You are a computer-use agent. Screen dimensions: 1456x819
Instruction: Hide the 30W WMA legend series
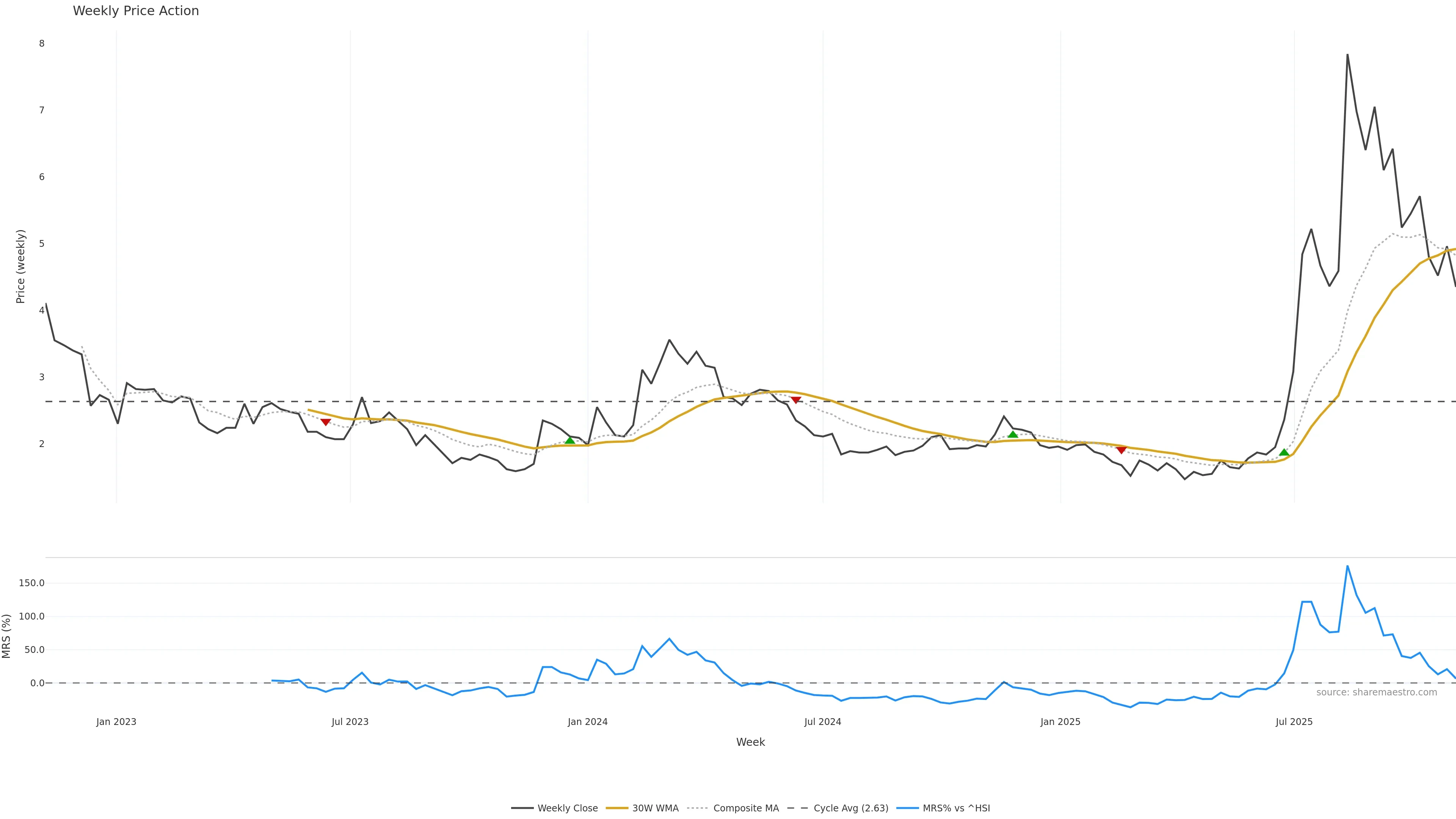pyautogui.click(x=655, y=808)
